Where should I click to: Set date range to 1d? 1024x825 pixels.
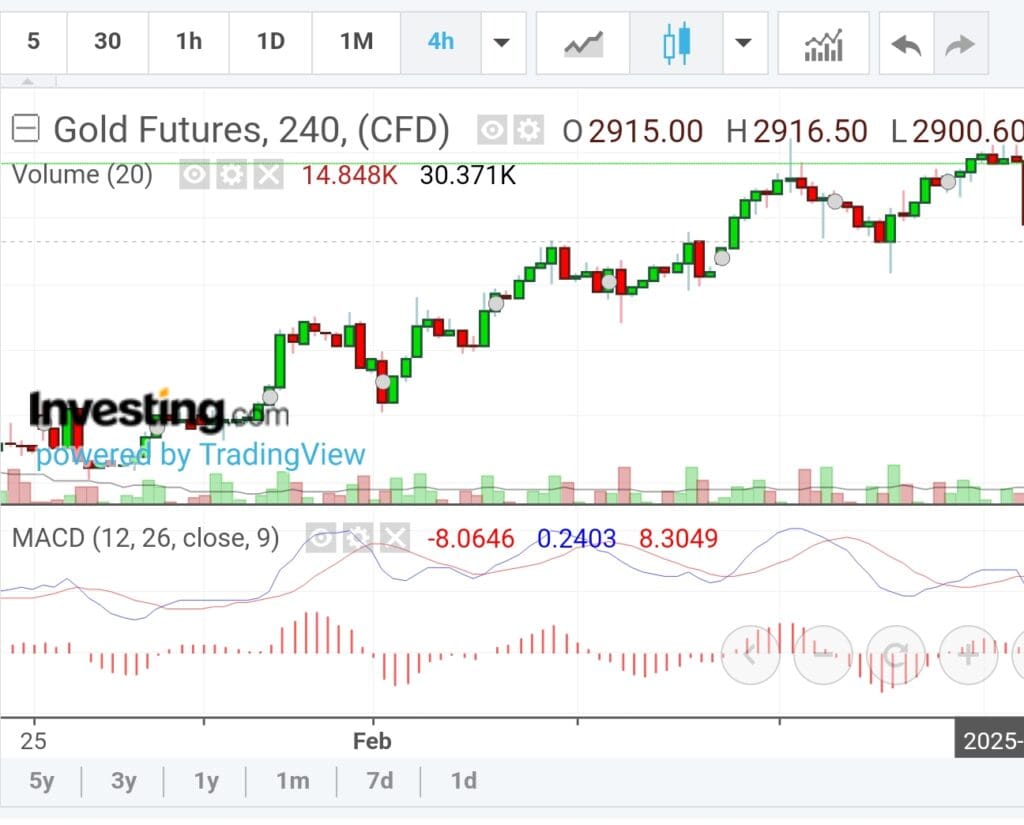(464, 781)
